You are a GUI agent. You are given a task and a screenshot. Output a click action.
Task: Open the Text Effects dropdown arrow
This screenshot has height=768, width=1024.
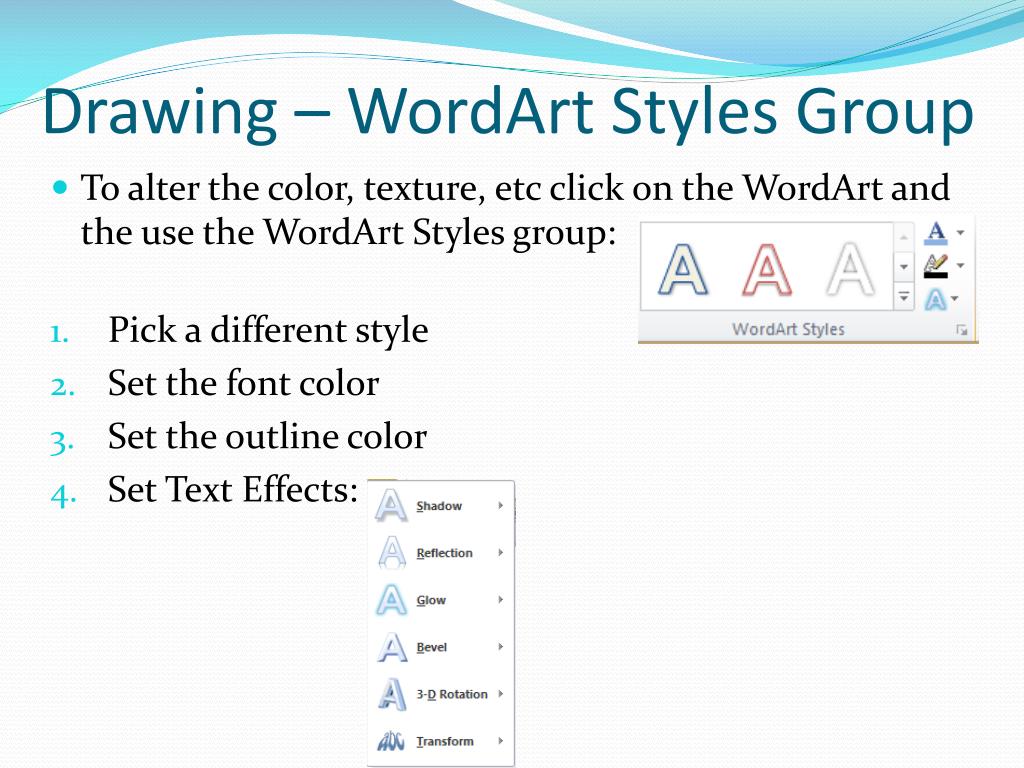pos(955,299)
